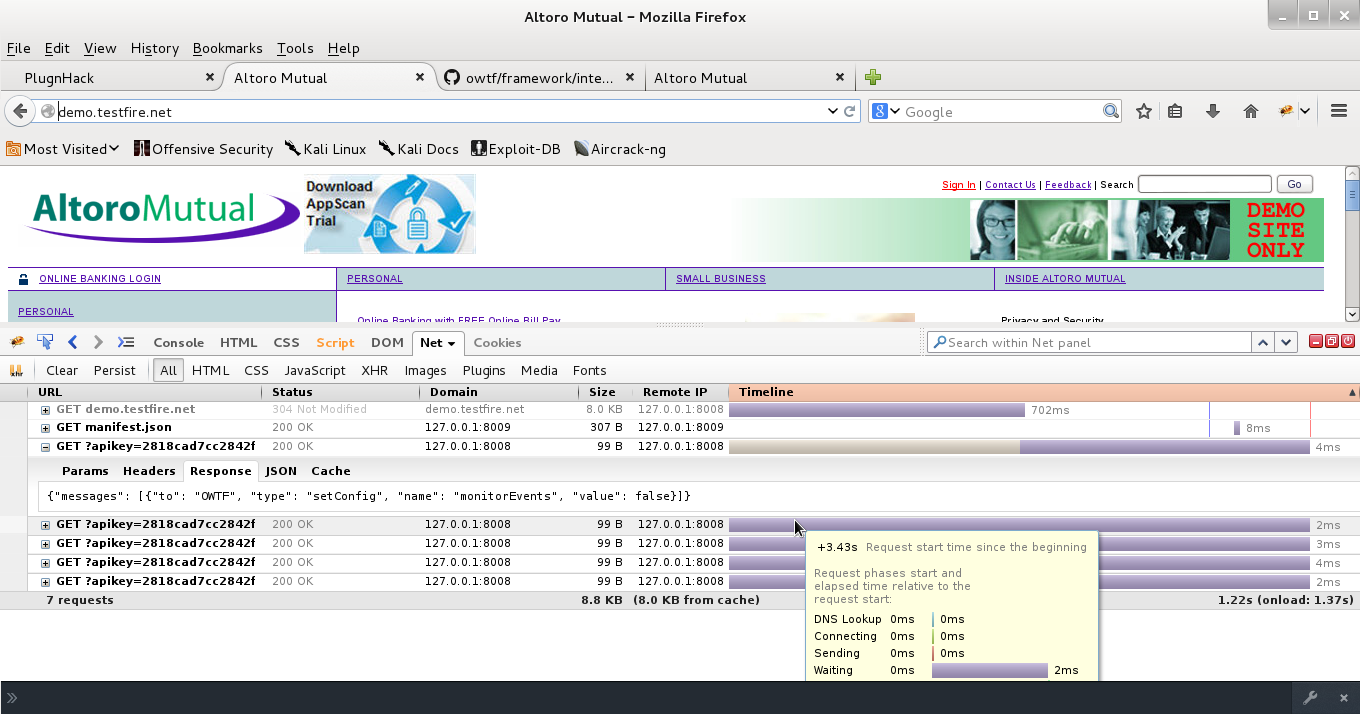Image resolution: width=1360 pixels, height=714 pixels.
Task: Click the browser Back button
Action: point(20,112)
